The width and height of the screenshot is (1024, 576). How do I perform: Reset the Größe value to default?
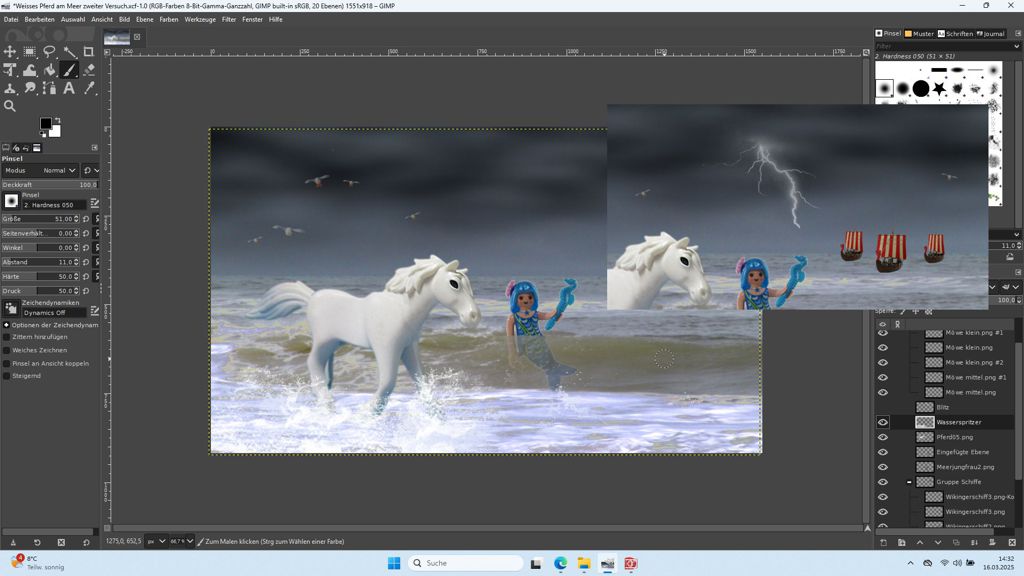tap(86, 219)
